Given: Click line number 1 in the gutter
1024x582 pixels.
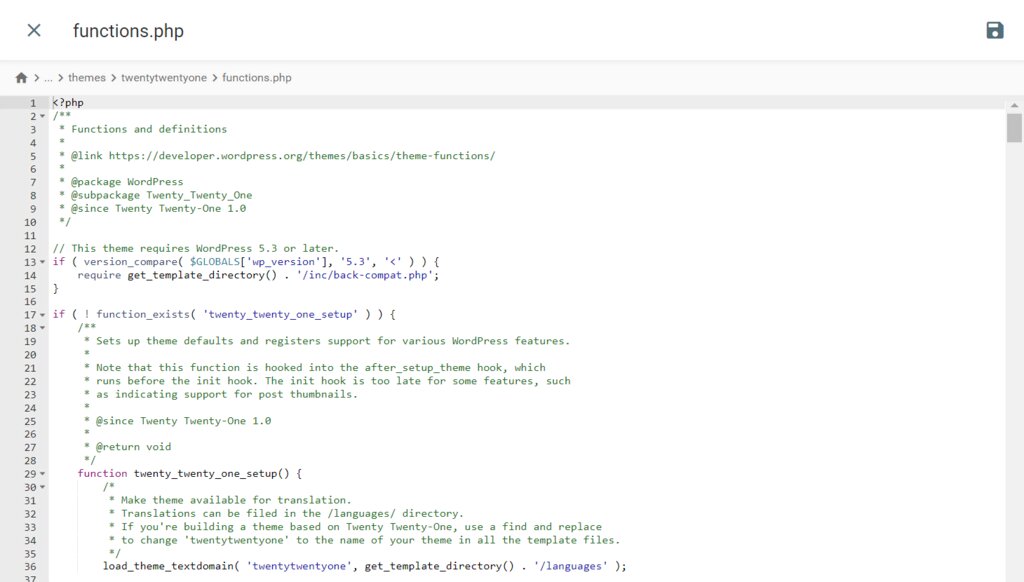Looking at the screenshot, I should (x=33, y=103).
